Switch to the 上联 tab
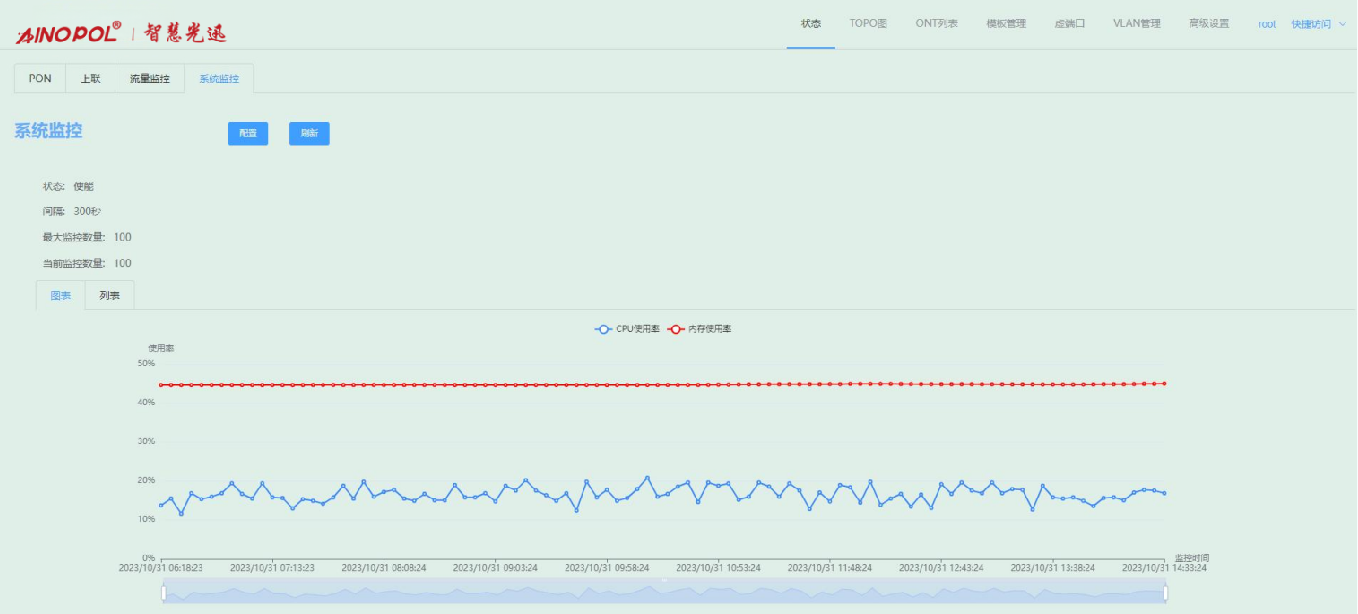The image size is (1358, 614). click(x=91, y=79)
